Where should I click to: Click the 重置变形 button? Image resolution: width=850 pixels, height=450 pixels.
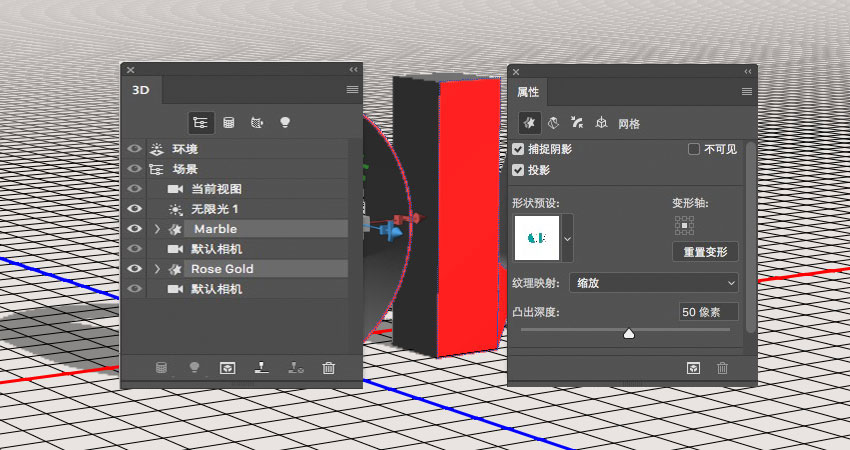coord(705,252)
